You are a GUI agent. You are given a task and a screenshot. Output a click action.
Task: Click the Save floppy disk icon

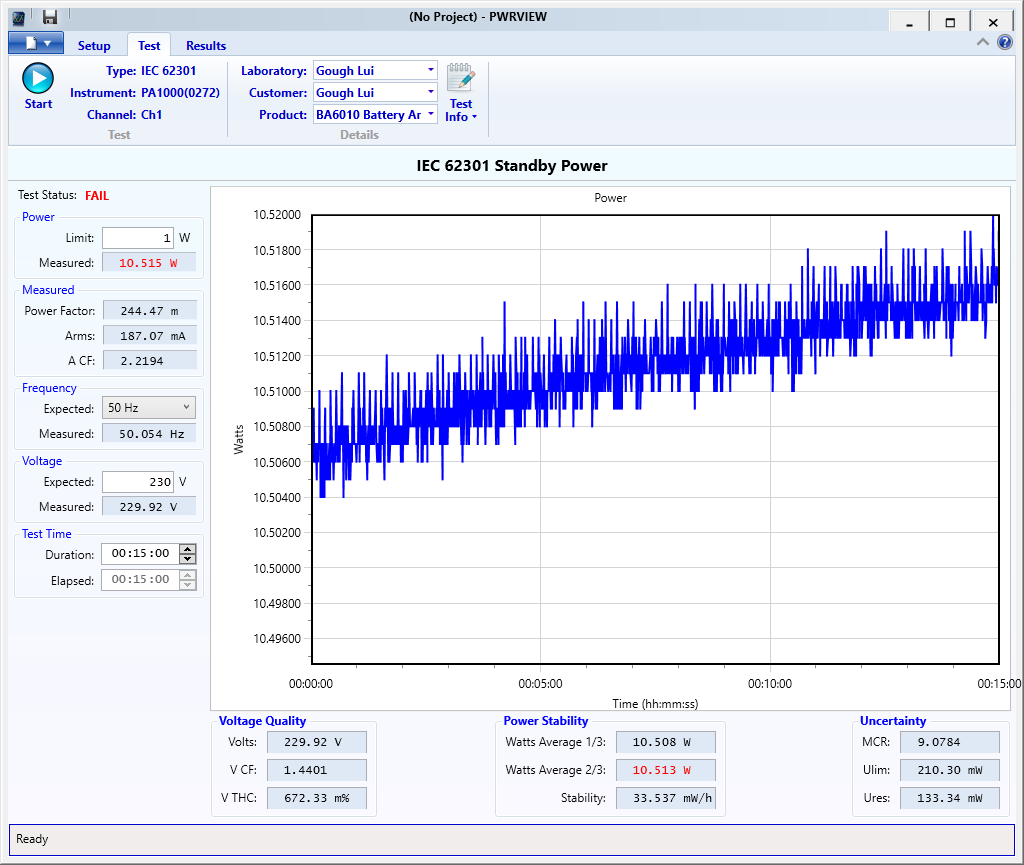[49, 17]
